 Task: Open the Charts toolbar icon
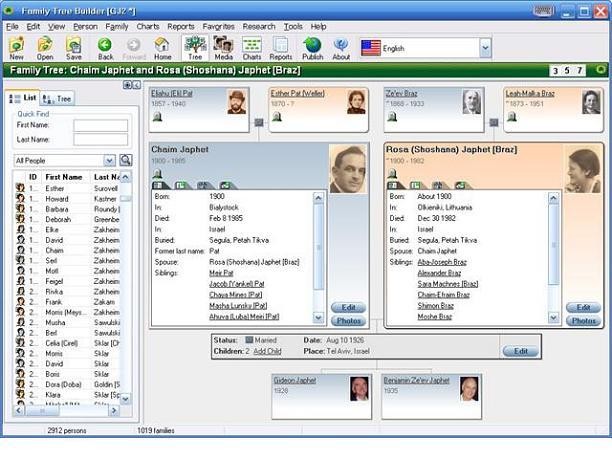click(x=252, y=48)
